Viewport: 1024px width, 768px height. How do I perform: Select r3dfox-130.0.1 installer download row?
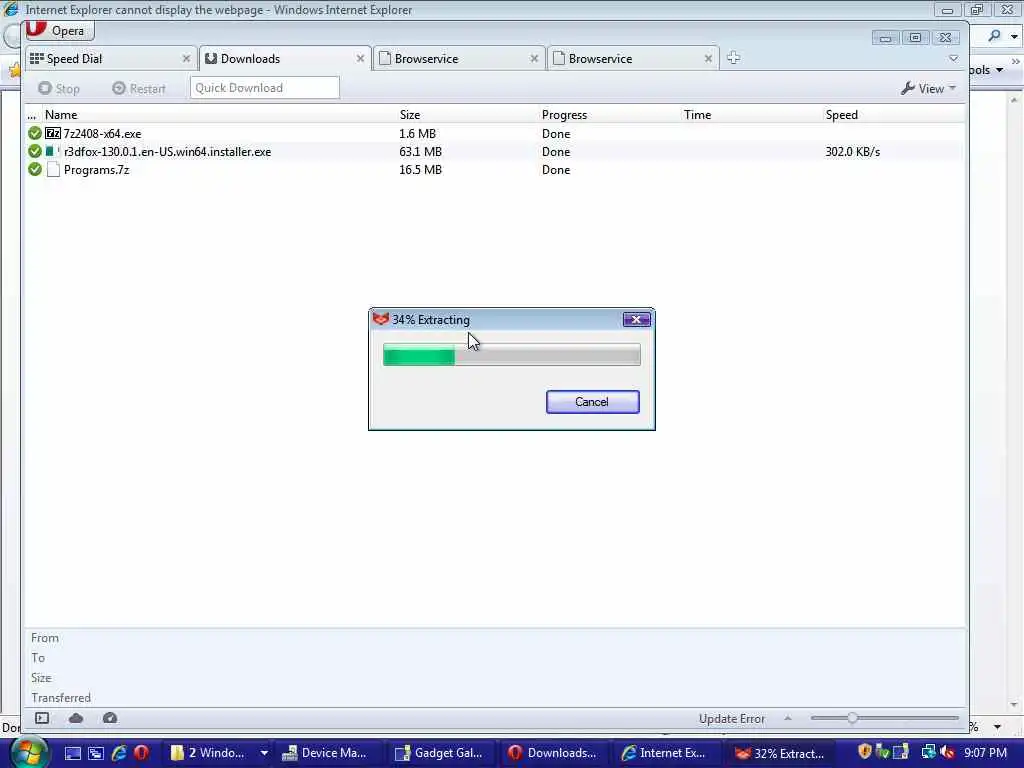(494, 152)
